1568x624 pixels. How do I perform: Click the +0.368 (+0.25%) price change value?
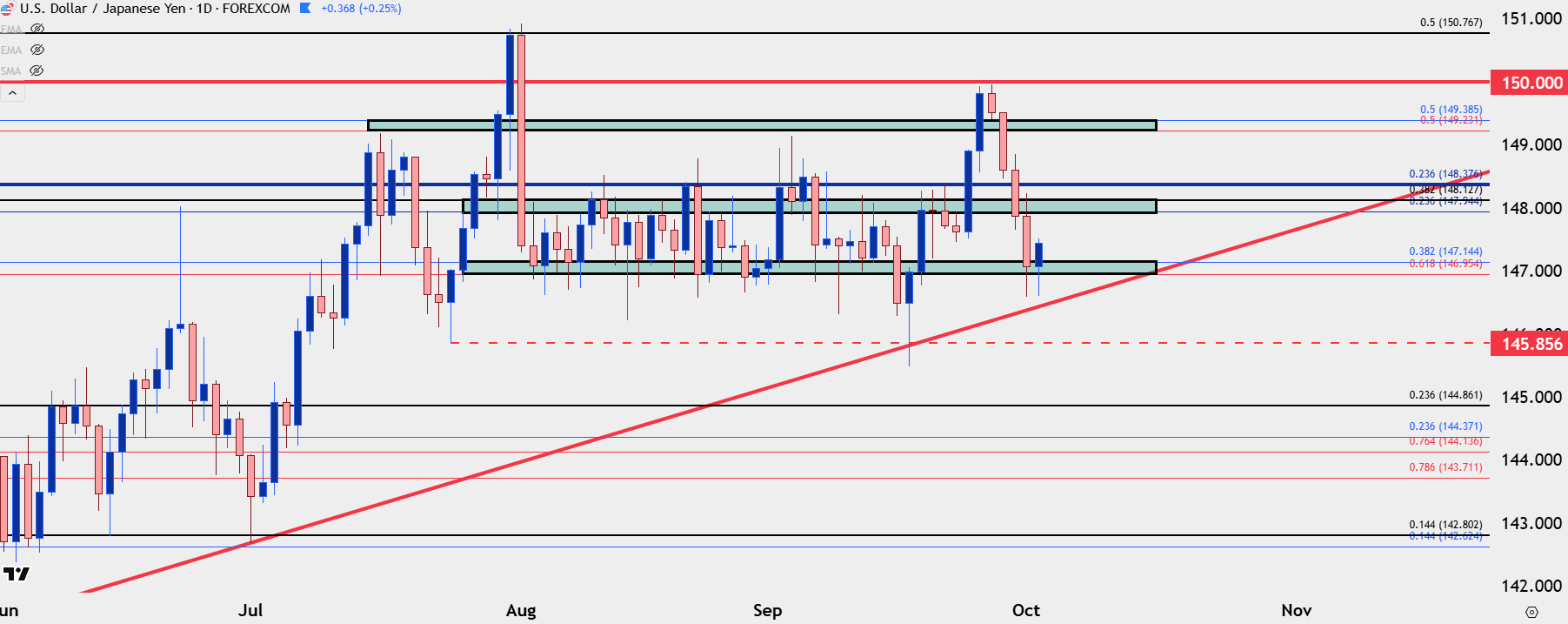coord(361,8)
